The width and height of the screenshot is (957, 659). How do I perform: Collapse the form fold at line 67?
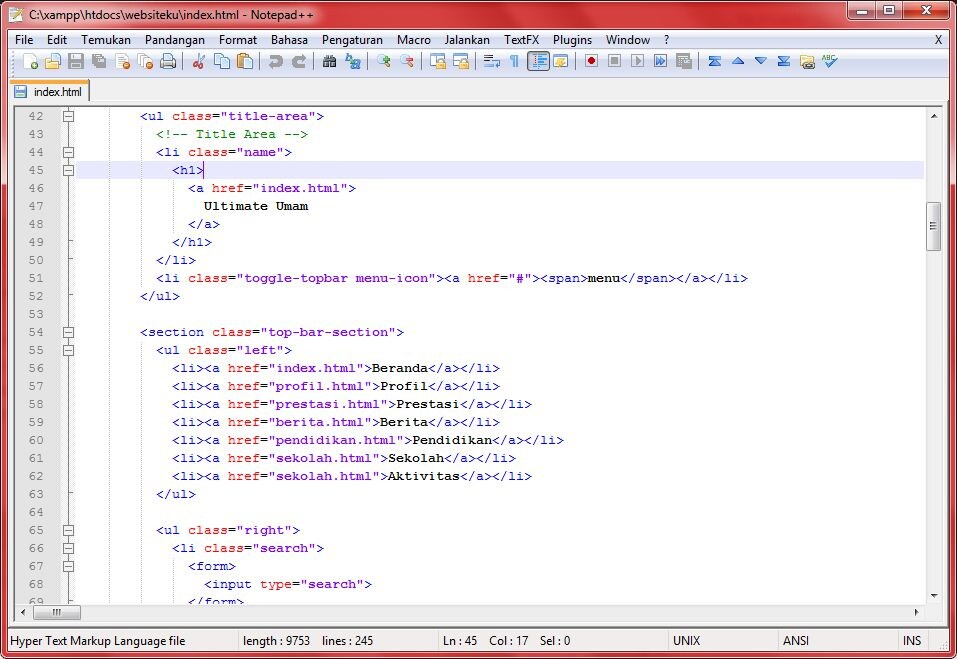pyautogui.click(x=68, y=566)
